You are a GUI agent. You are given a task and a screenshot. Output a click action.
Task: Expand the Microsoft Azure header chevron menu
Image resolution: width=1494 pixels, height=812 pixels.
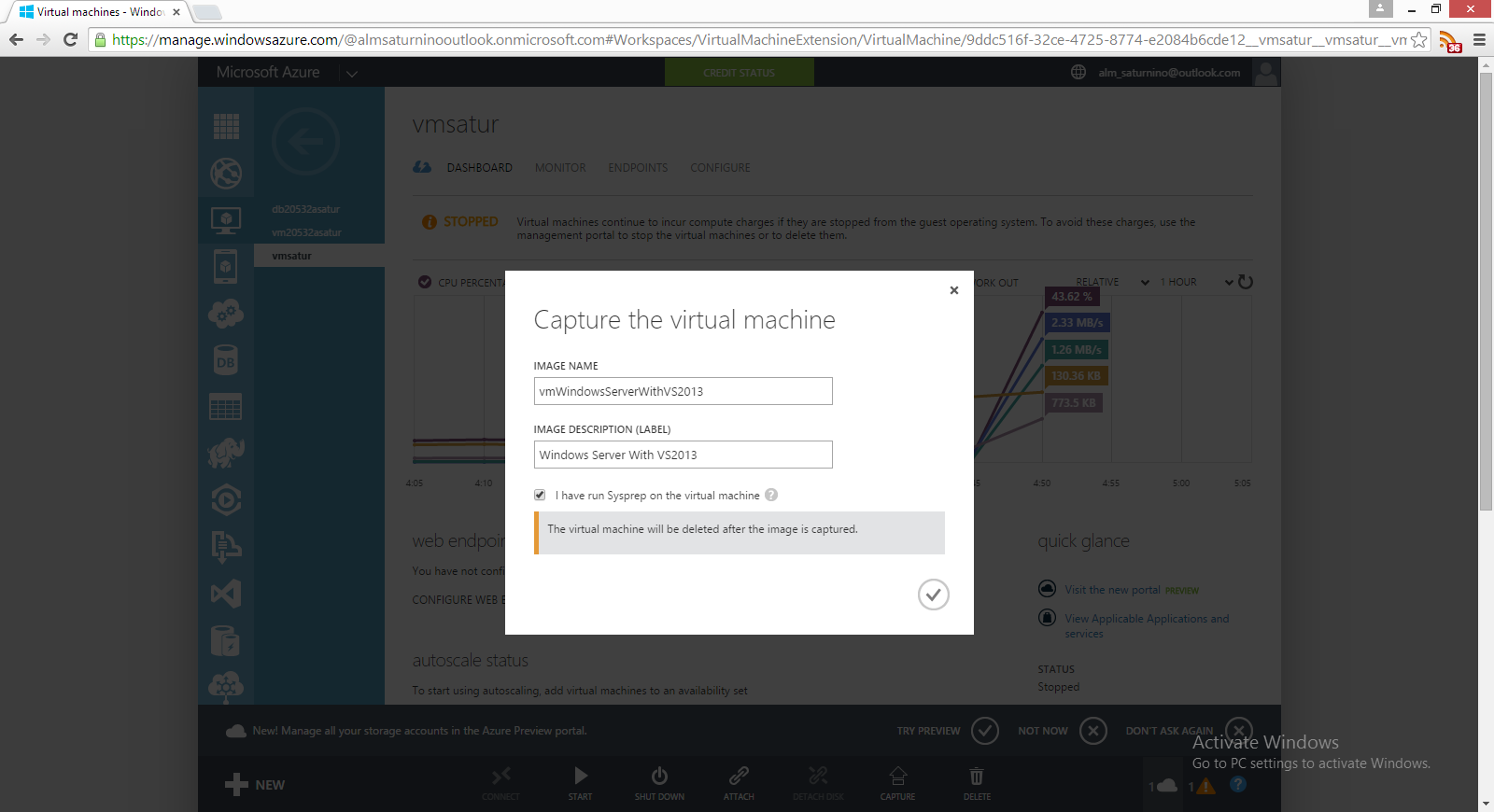352,73
